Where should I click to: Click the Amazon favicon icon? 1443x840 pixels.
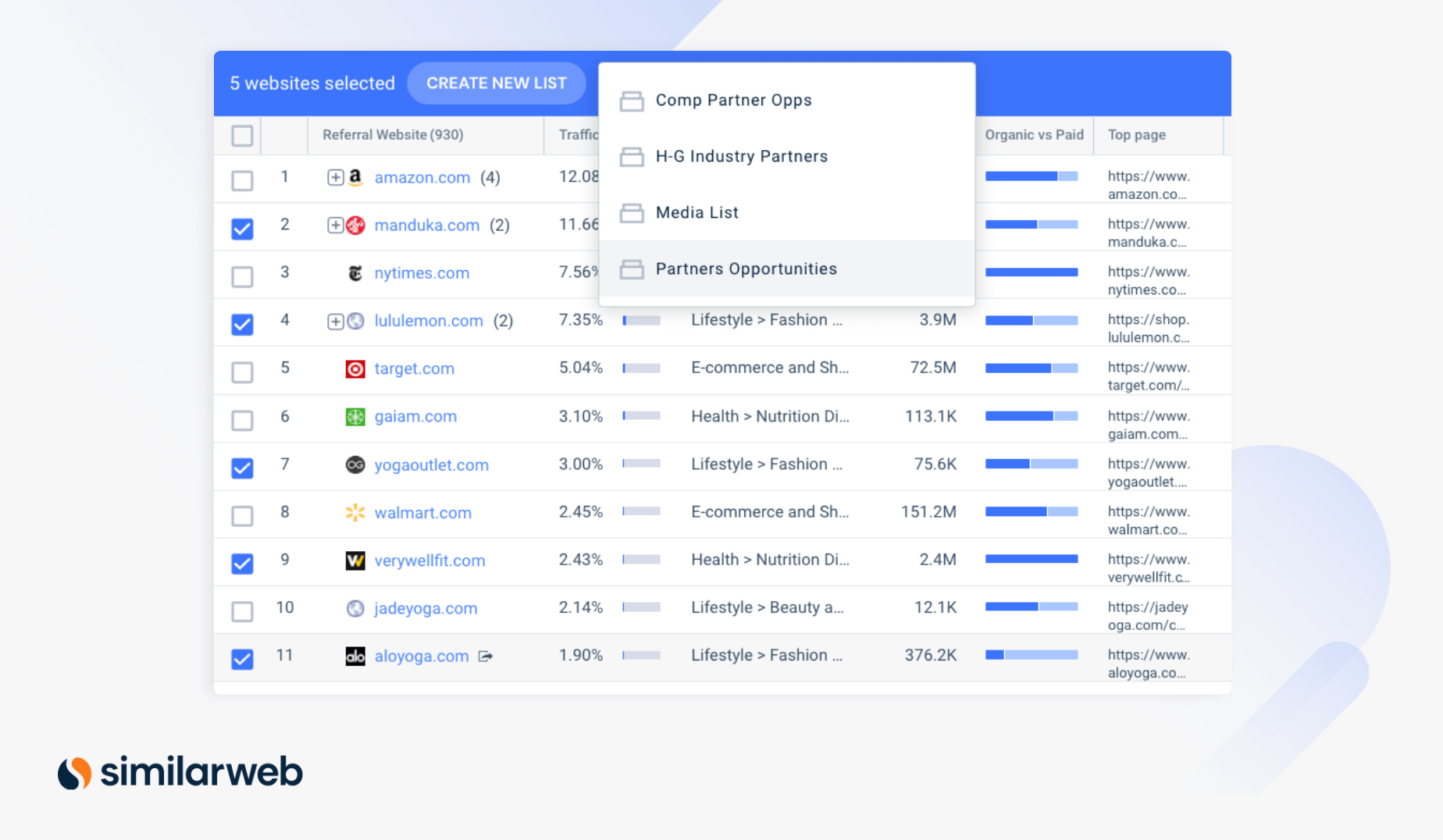[356, 177]
